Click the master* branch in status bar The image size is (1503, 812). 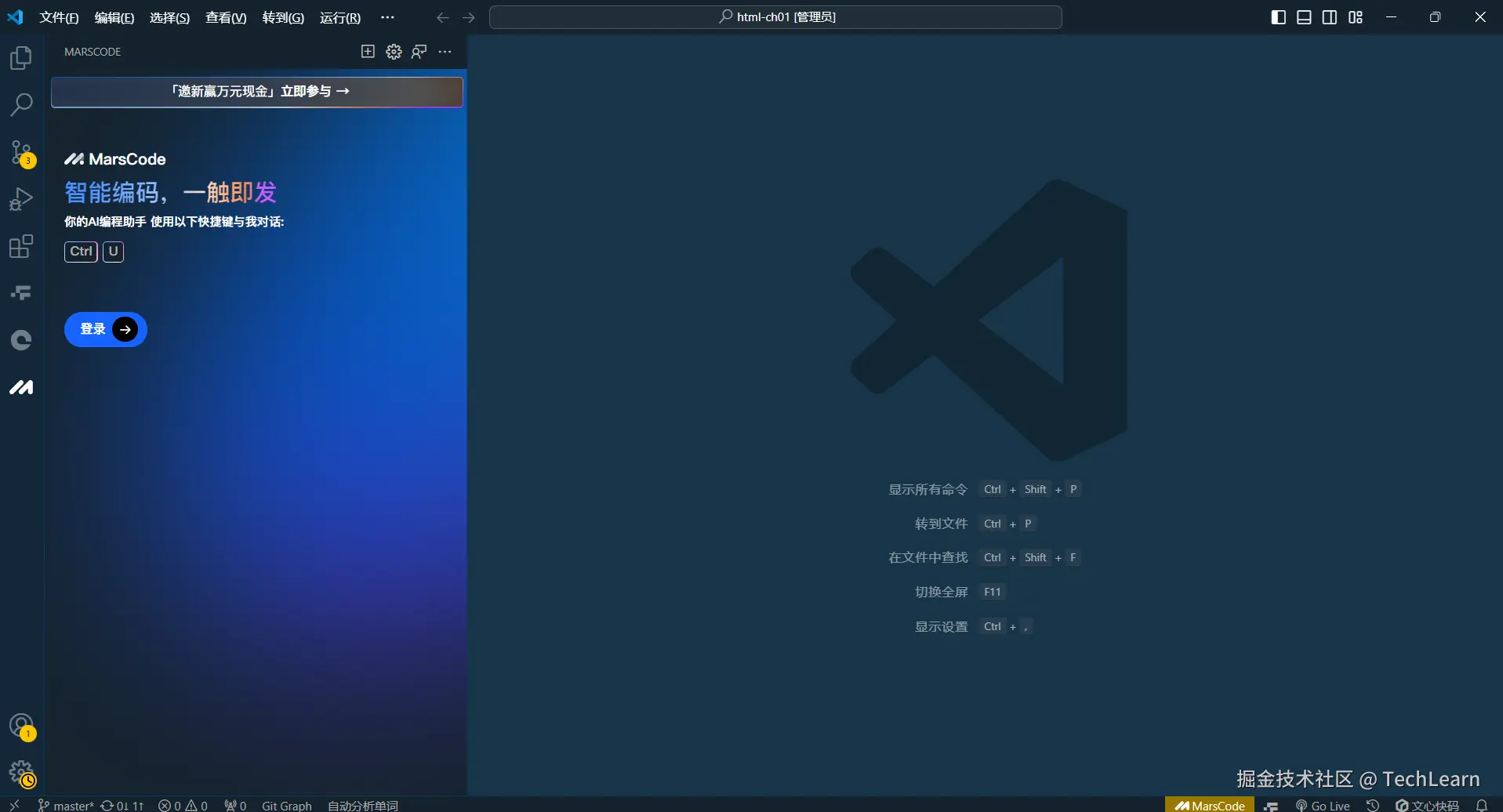[66, 805]
